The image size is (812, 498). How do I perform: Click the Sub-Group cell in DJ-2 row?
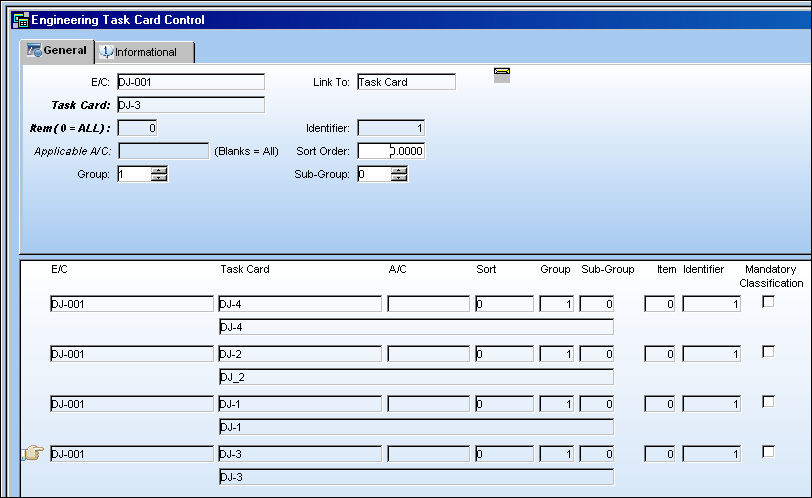click(x=597, y=354)
